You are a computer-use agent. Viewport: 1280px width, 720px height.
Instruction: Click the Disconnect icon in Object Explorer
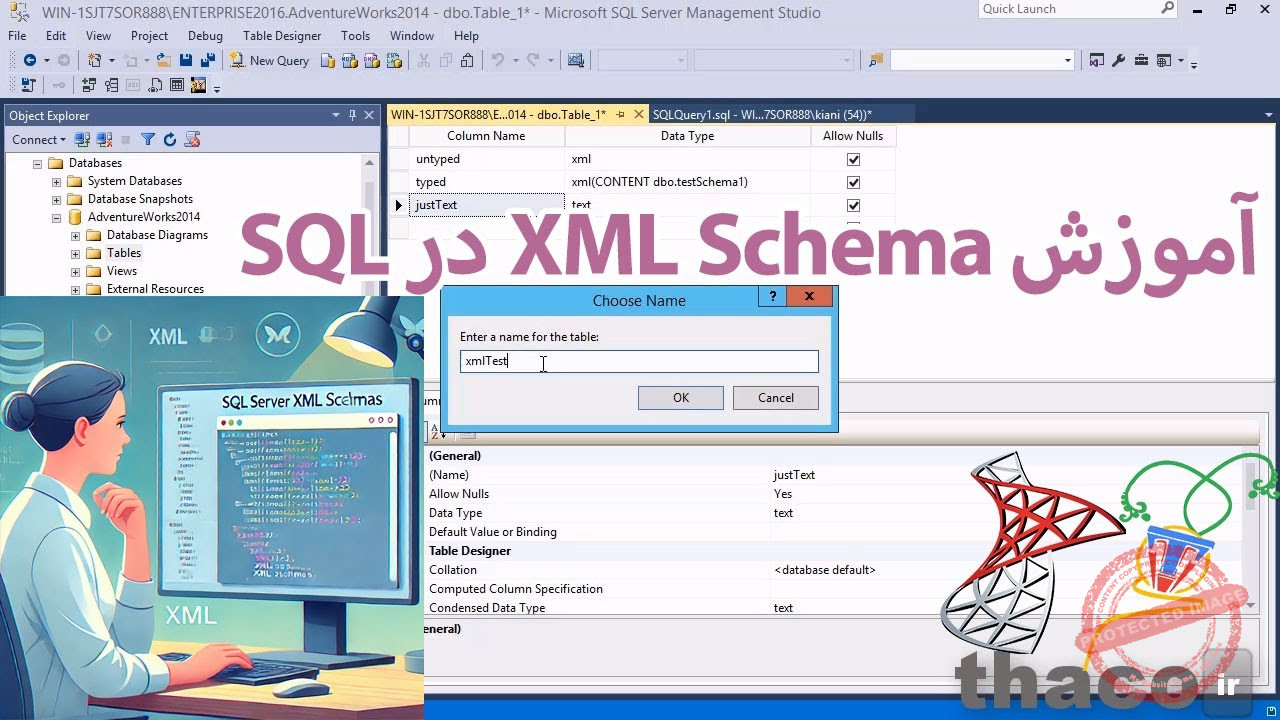[x=102, y=139]
